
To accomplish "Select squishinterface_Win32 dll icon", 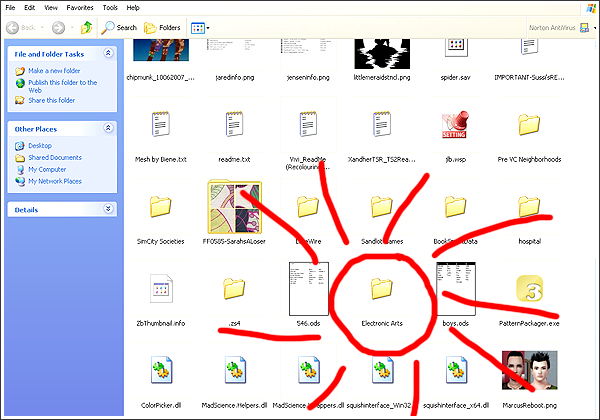I will [x=382, y=370].
